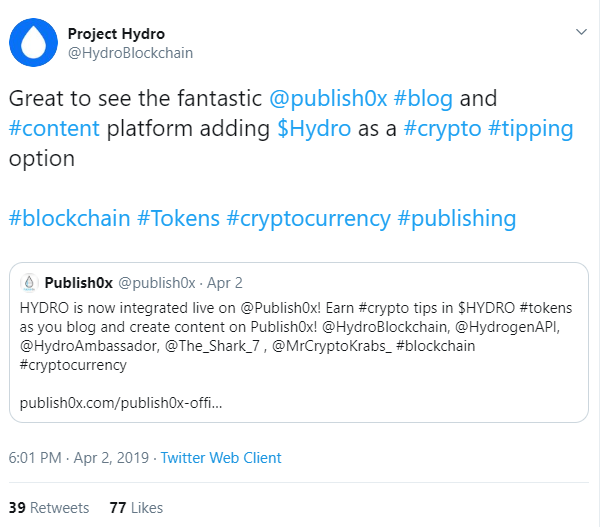Viewport: 600px width, 527px height.
Task: Click the 6:01 PM Apr 2, 2019 timestamp
Action: point(79,458)
